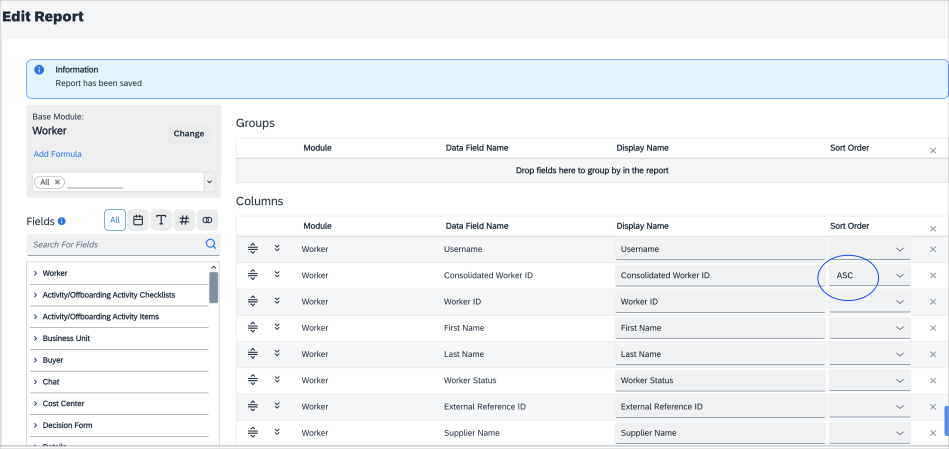The height and width of the screenshot is (449, 949).
Task: Remove the Supplier Name column
Action: [x=933, y=433]
